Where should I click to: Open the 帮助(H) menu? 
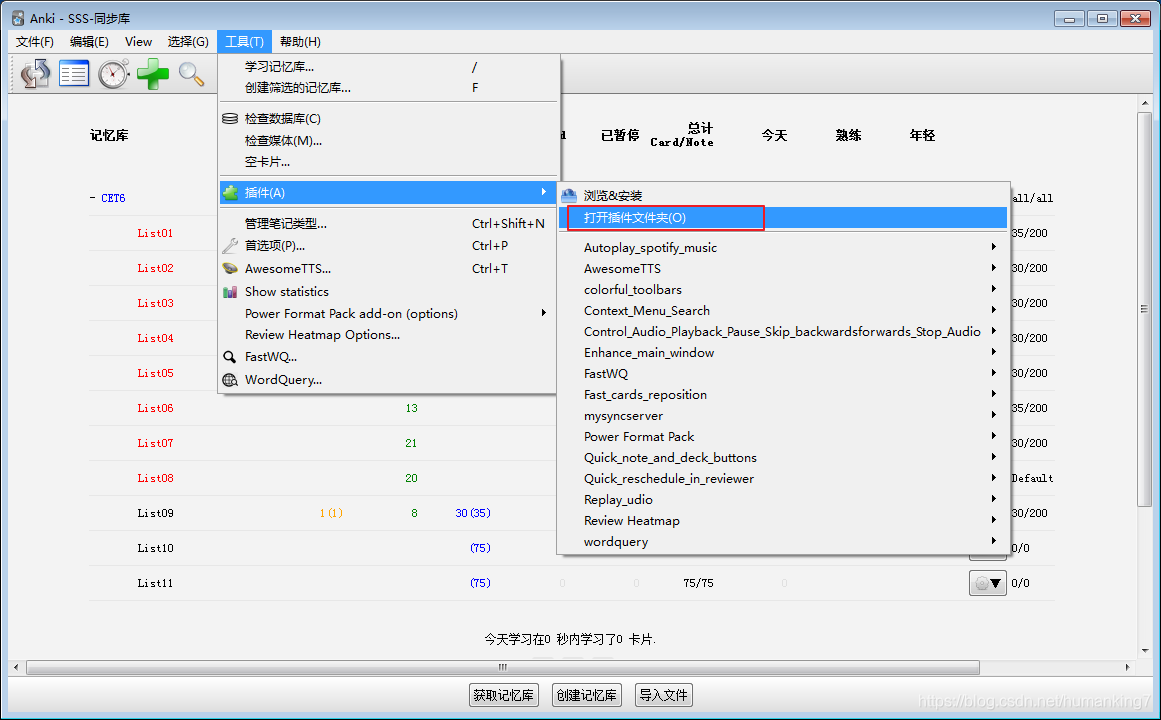[x=300, y=41]
